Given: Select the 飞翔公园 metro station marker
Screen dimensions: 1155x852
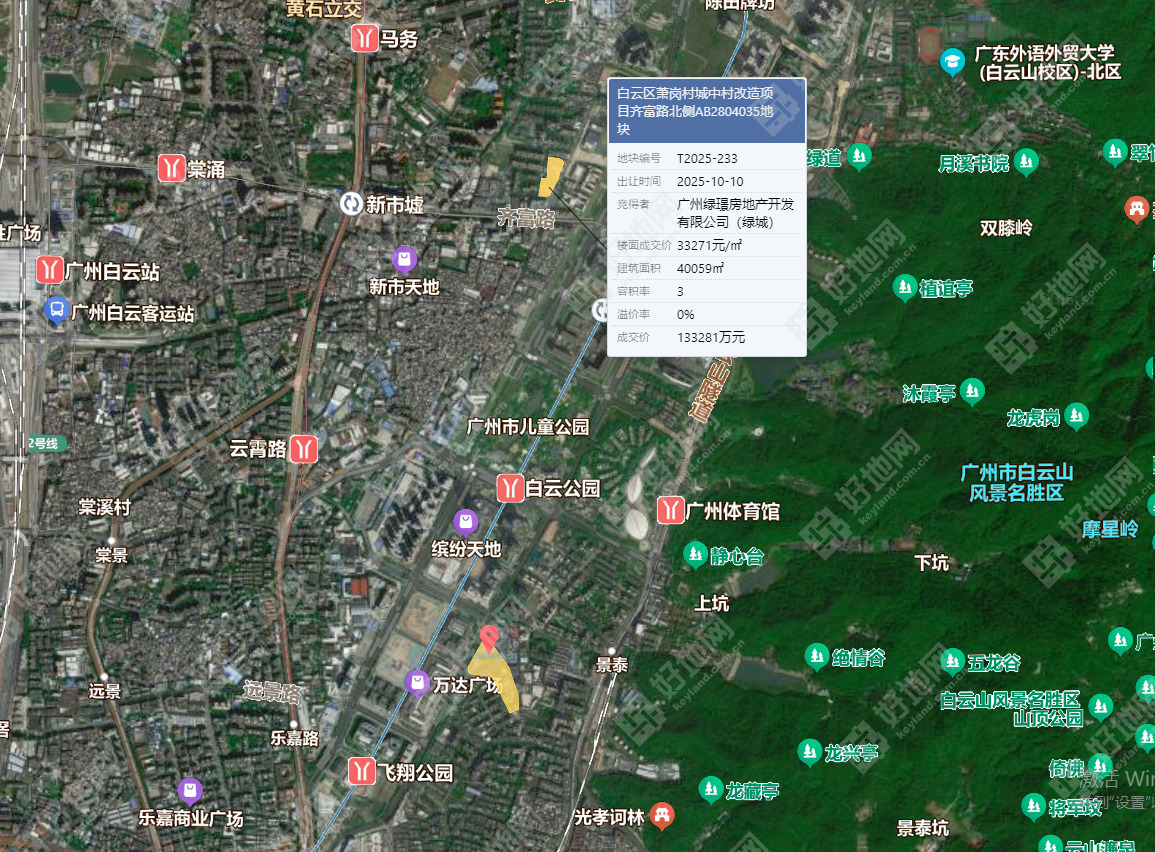Looking at the screenshot, I should pos(361,771).
